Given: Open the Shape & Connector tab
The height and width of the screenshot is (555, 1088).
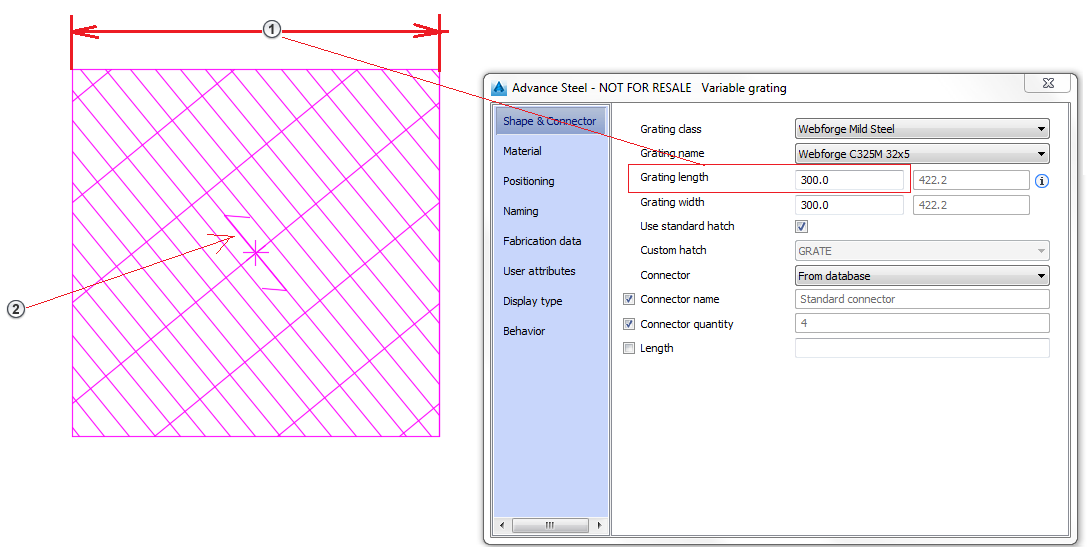Looking at the screenshot, I should 550,121.
